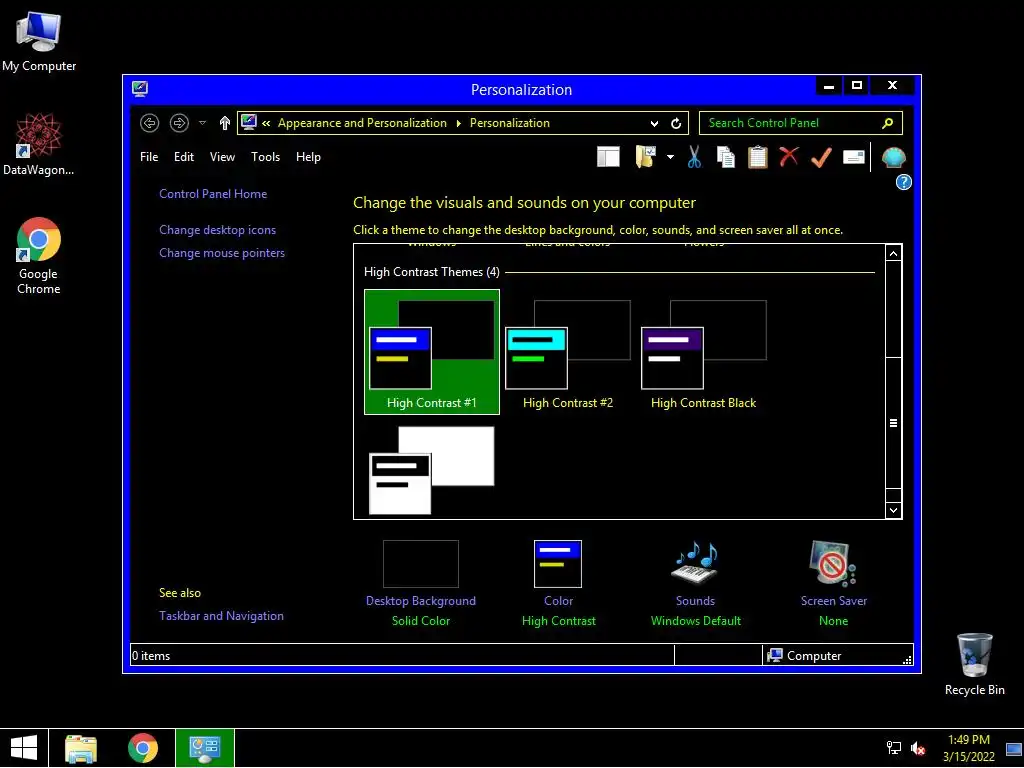
Task: Open the Appearance and Personalization breadcrumb
Action: [362, 123]
